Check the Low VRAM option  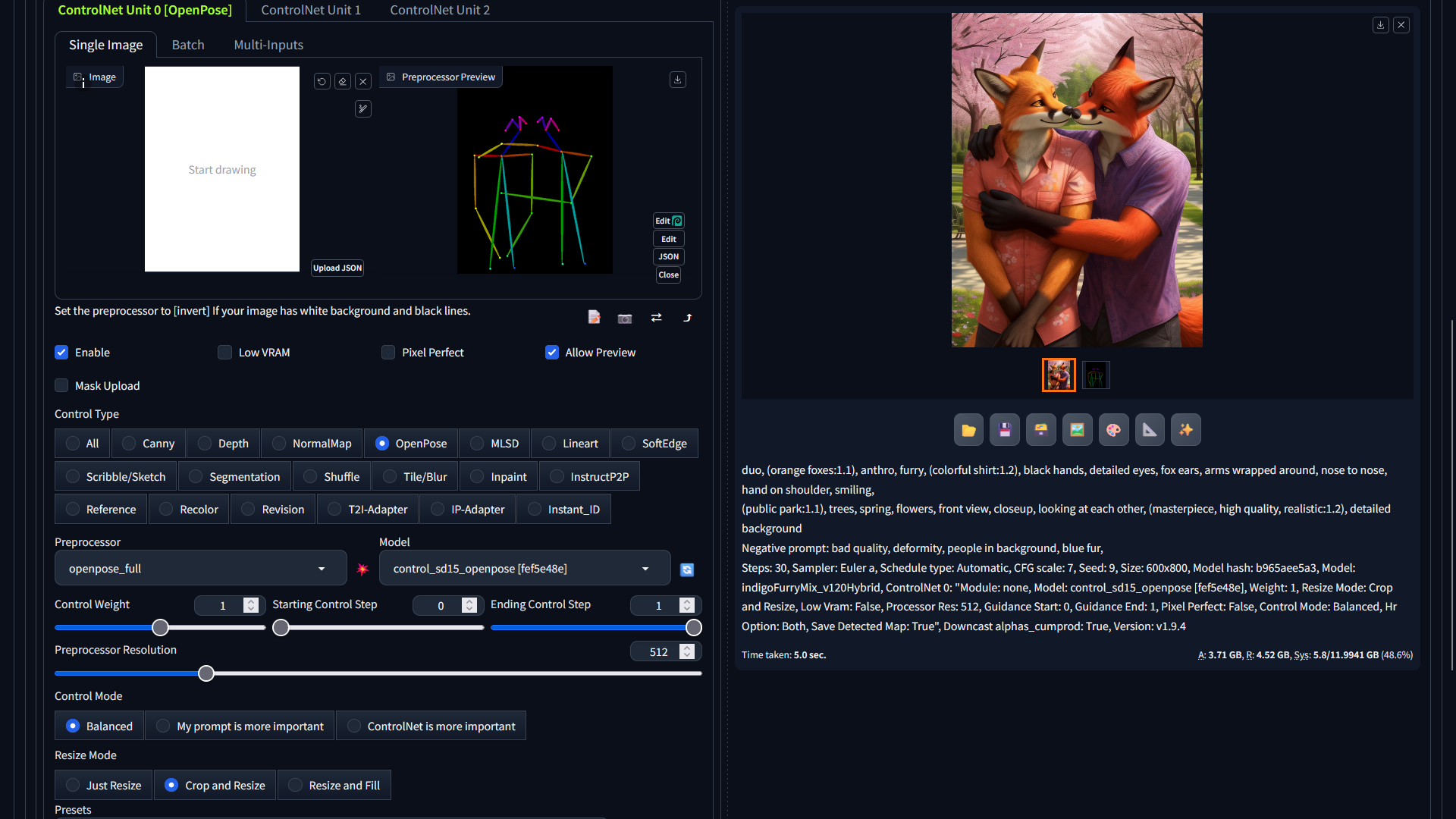click(x=224, y=353)
